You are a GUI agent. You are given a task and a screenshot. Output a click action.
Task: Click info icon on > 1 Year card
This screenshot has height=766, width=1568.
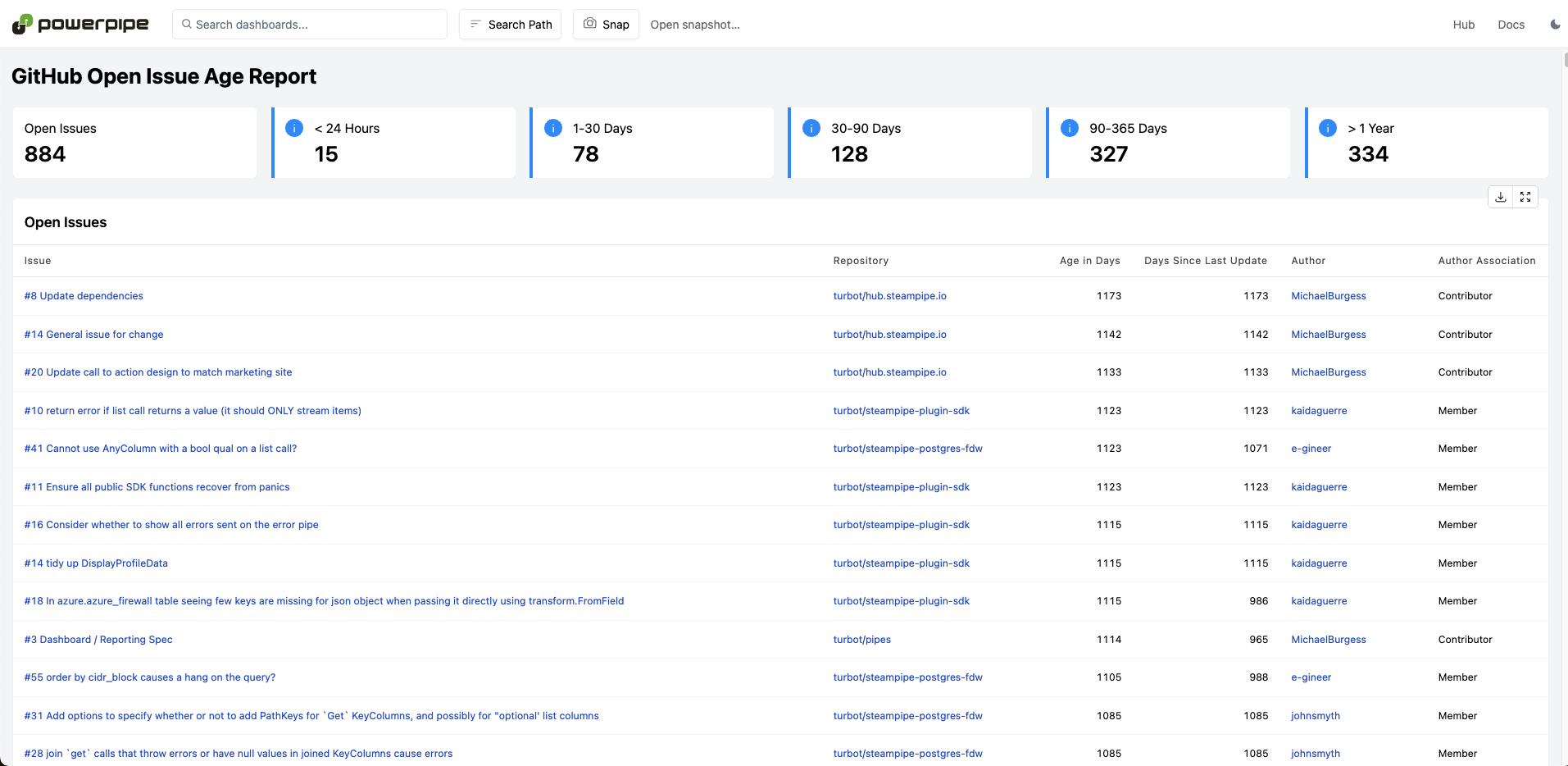(1328, 128)
